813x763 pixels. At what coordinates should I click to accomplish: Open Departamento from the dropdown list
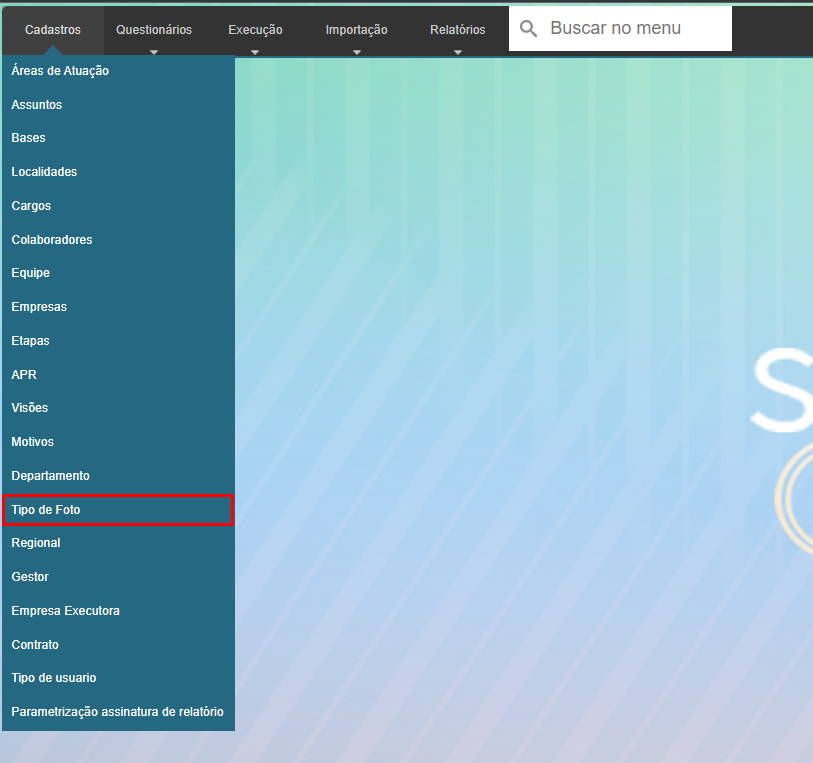(50, 476)
